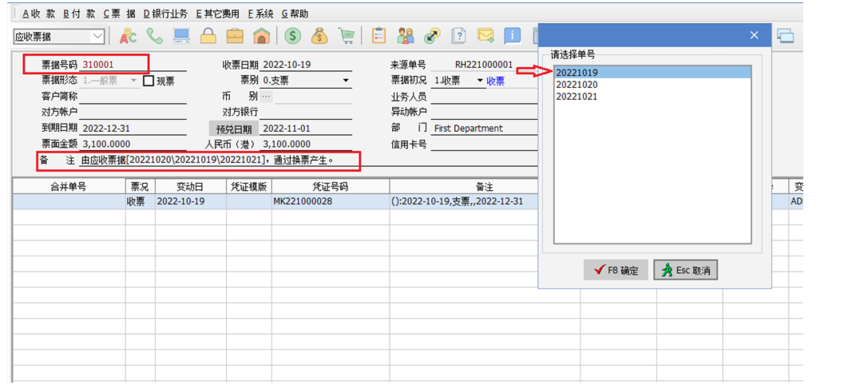Open the 票据形态 dropdown
This screenshot has height=385, width=860.
point(133,81)
